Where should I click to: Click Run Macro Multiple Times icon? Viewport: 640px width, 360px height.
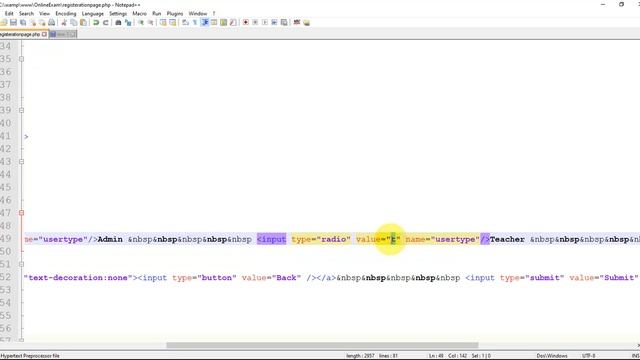274,22
